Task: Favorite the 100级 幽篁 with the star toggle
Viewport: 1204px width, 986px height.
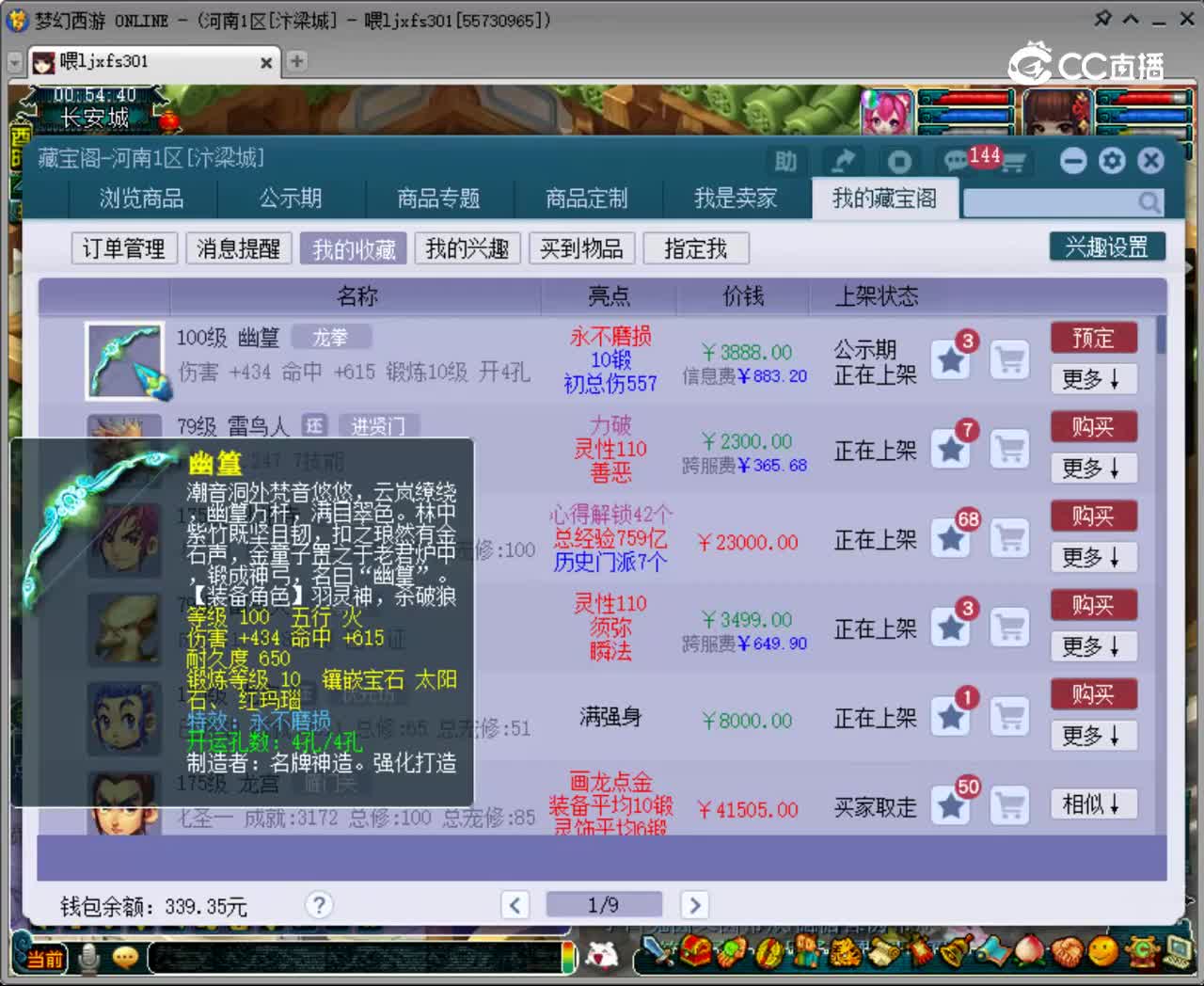Action: click(x=950, y=360)
